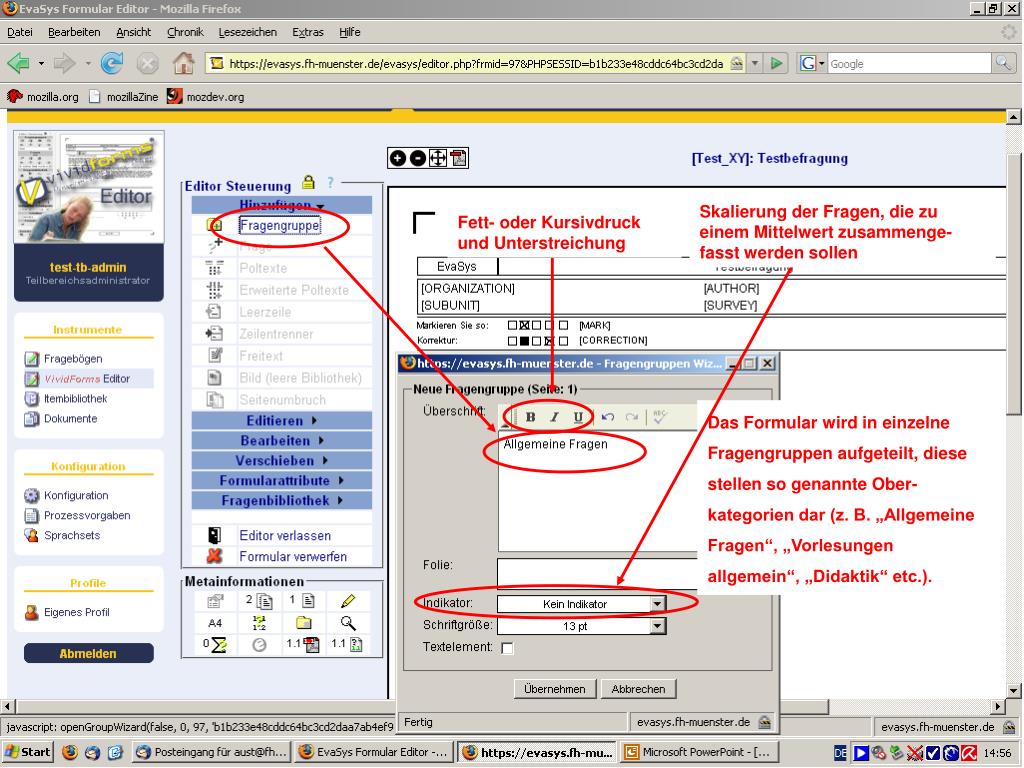Open the Bearbeiten menu in menu bar
The image size is (1024, 768).
tap(74, 32)
